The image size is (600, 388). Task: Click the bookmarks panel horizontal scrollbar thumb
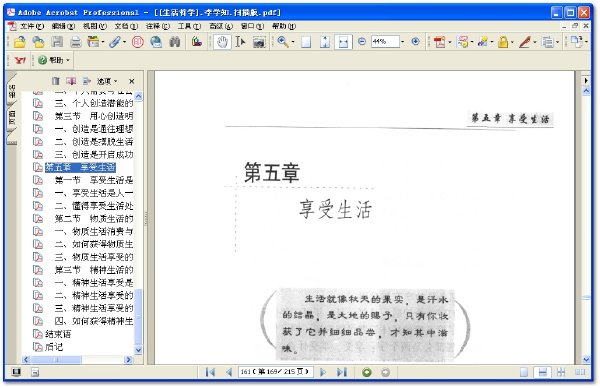click(x=56, y=360)
